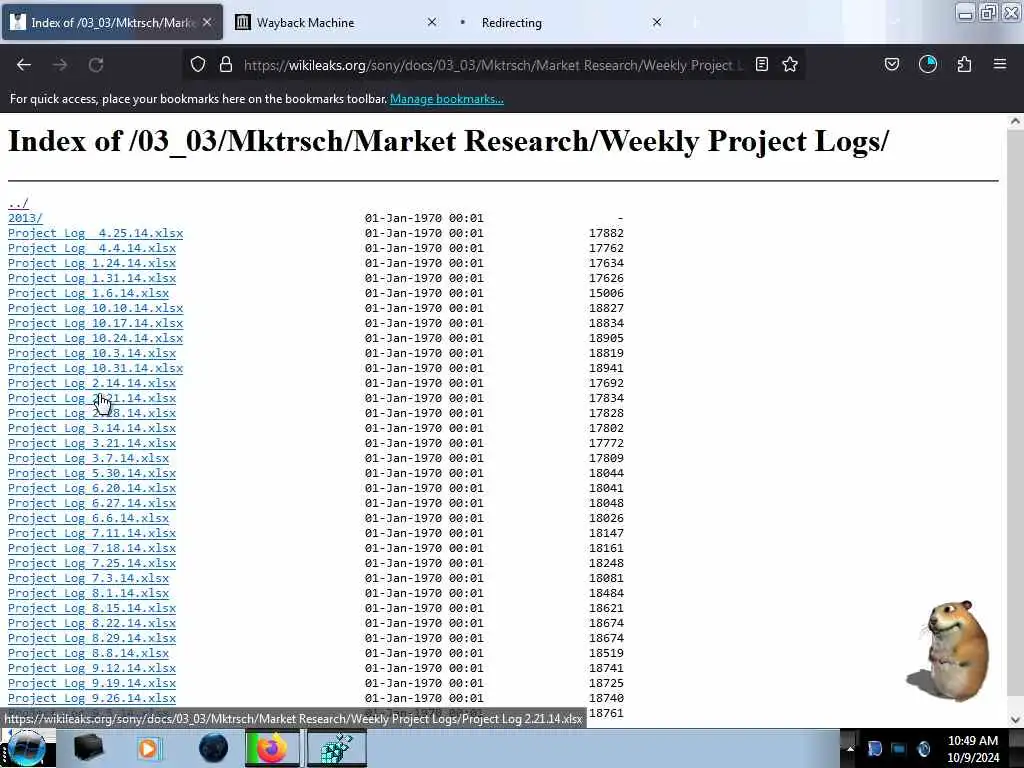Open Project Log 3.21.14.xlsx
Image resolution: width=1024 pixels, height=768 pixels.
tap(92, 443)
